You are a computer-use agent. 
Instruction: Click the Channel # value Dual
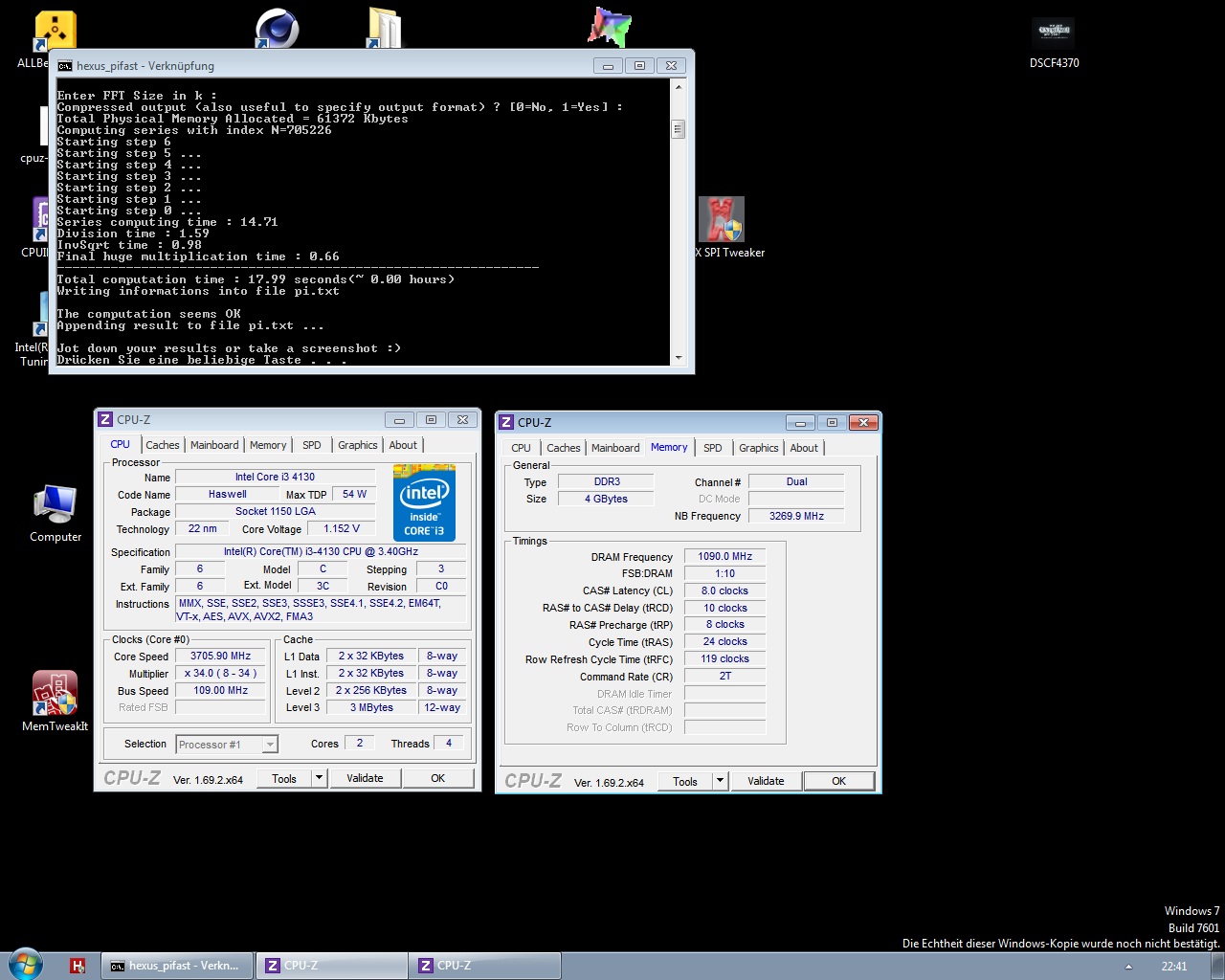pos(796,481)
